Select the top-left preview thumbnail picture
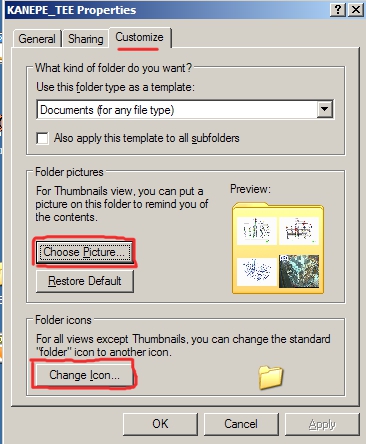 point(257,231)
